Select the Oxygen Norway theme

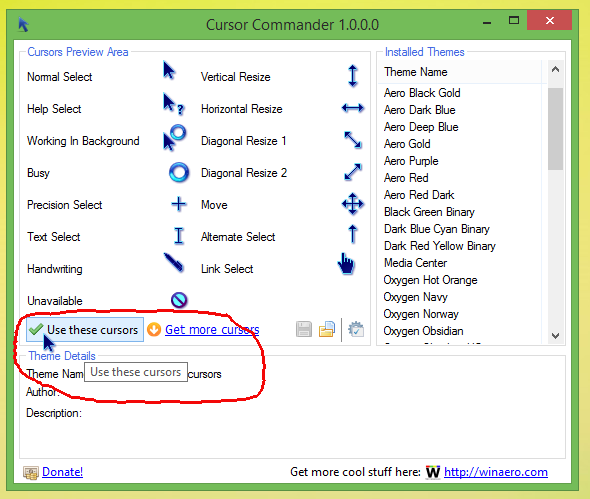421,314
